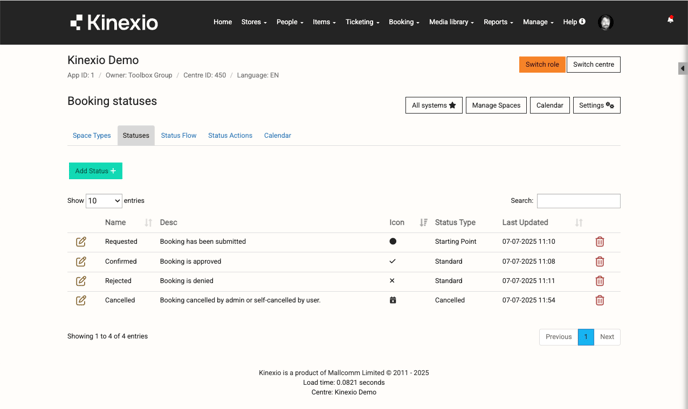Click the Search input field
Viewport: 688px width, 409px height.
(578, 201)
